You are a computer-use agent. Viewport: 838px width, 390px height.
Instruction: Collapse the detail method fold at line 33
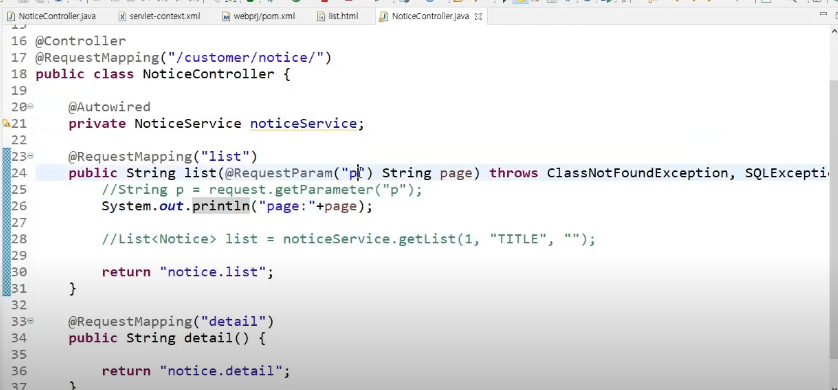[x=30, y=321]
